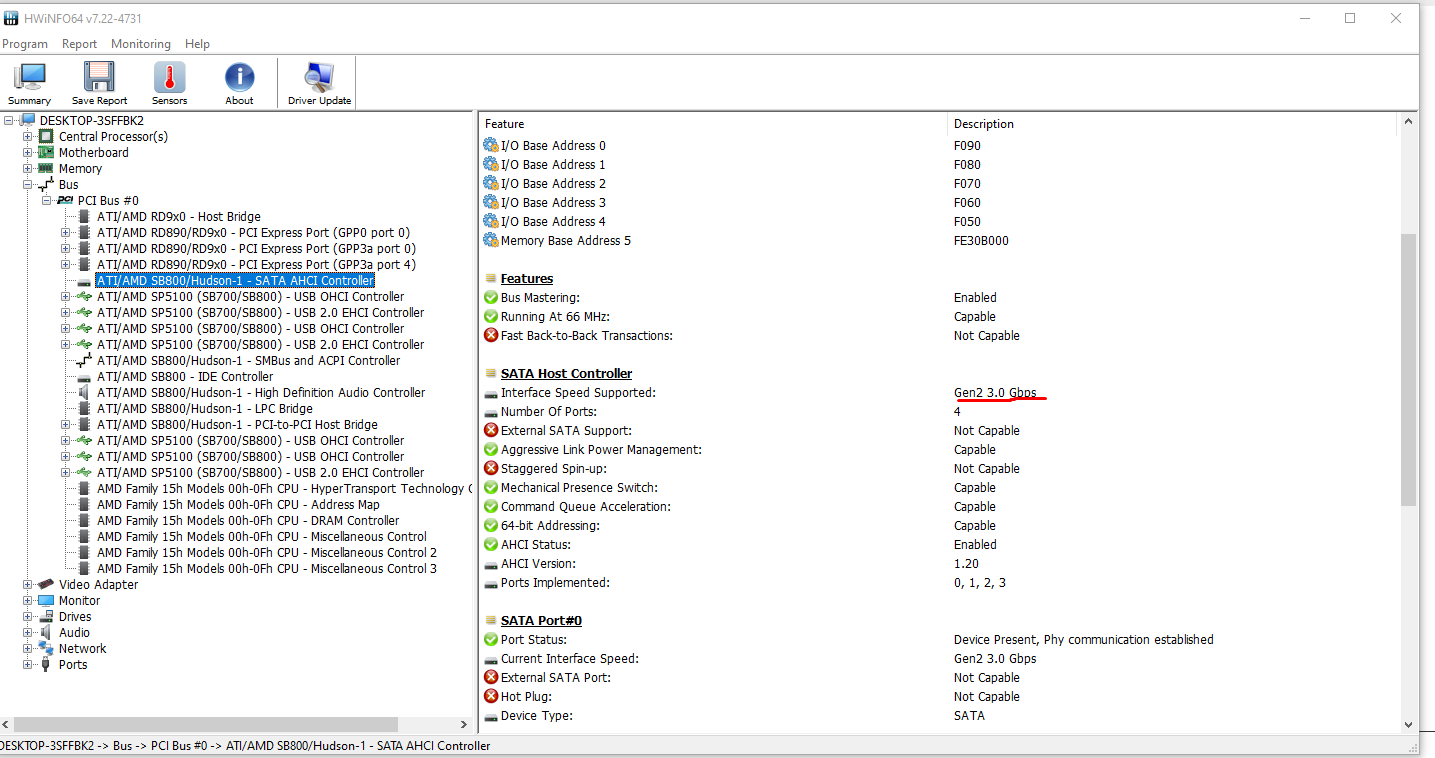Click the Monitor tree icon

pyautogui.click(x=46, y=600)
